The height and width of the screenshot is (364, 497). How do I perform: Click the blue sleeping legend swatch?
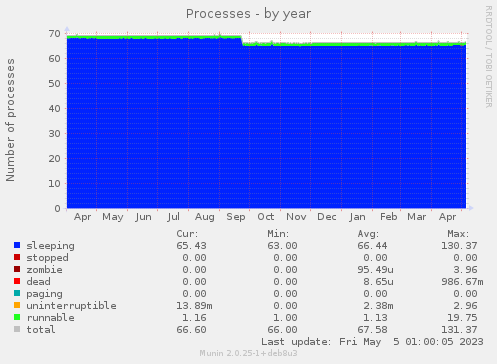[x=17, y=245]
